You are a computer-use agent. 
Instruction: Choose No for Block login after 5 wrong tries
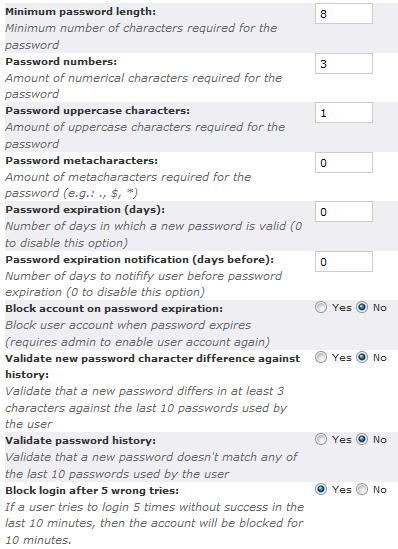(362, 489)
